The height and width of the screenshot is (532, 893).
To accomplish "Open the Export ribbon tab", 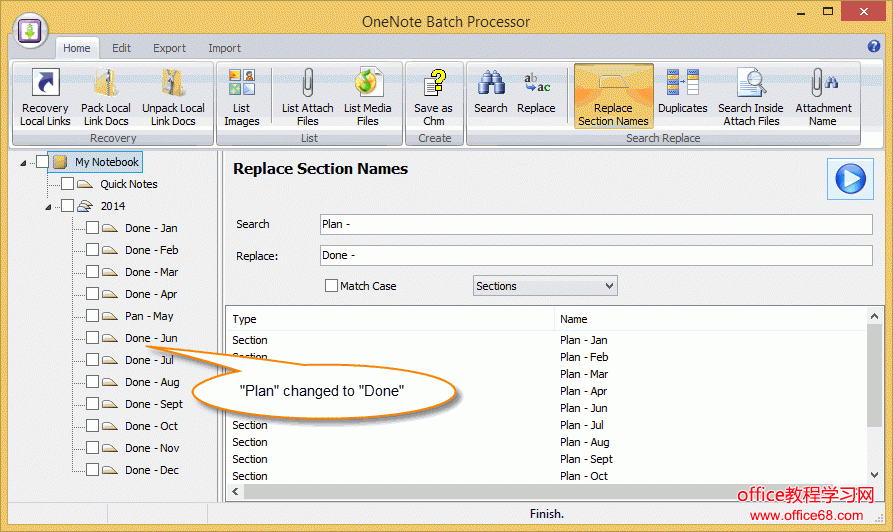I will coord(169,48).
